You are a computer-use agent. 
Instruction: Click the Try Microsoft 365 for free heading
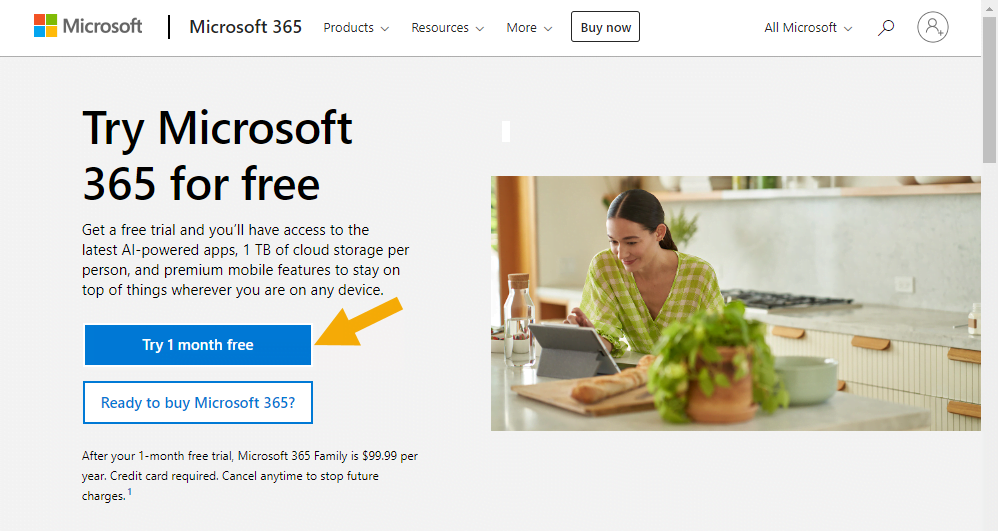click(x=217, y=155)
